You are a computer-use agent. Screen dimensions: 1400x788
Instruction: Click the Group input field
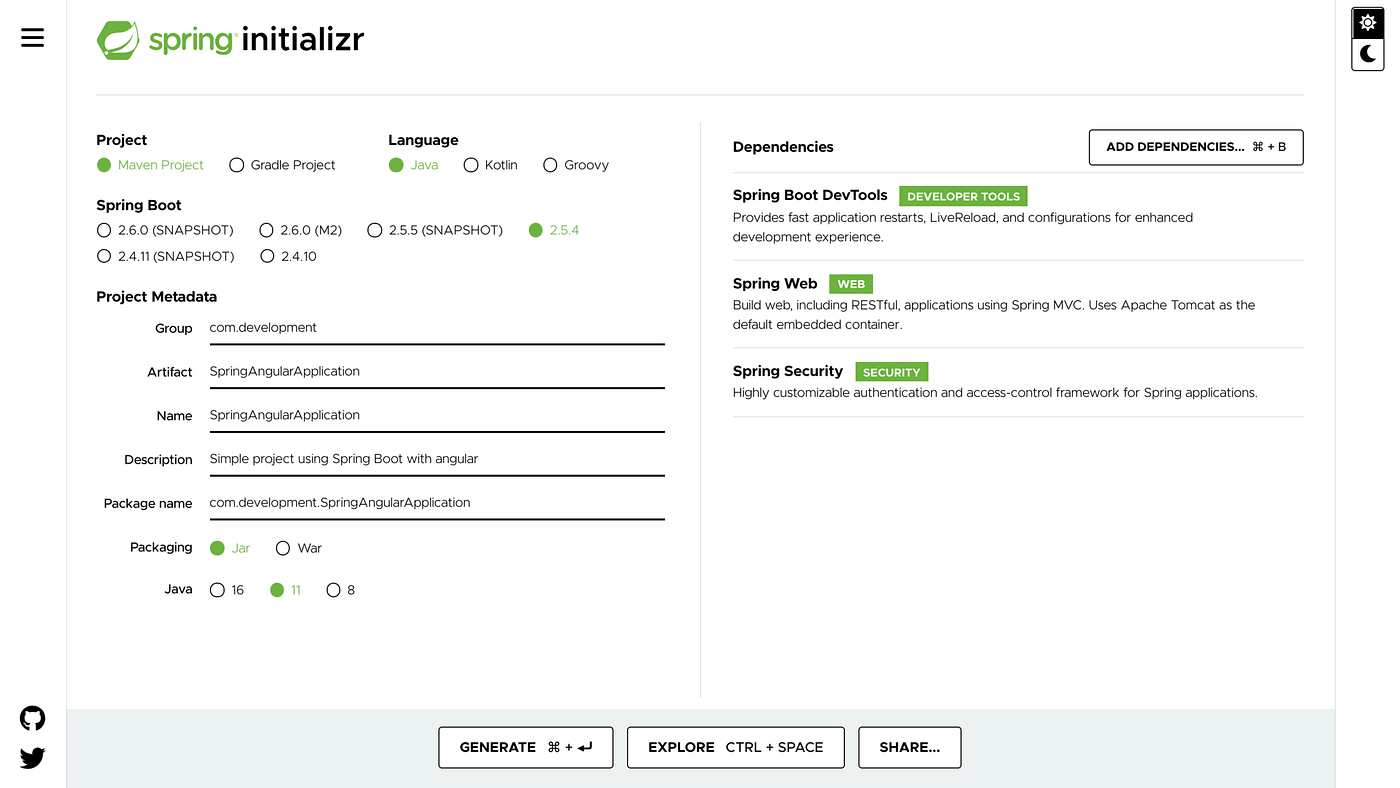tap(437, 328)
